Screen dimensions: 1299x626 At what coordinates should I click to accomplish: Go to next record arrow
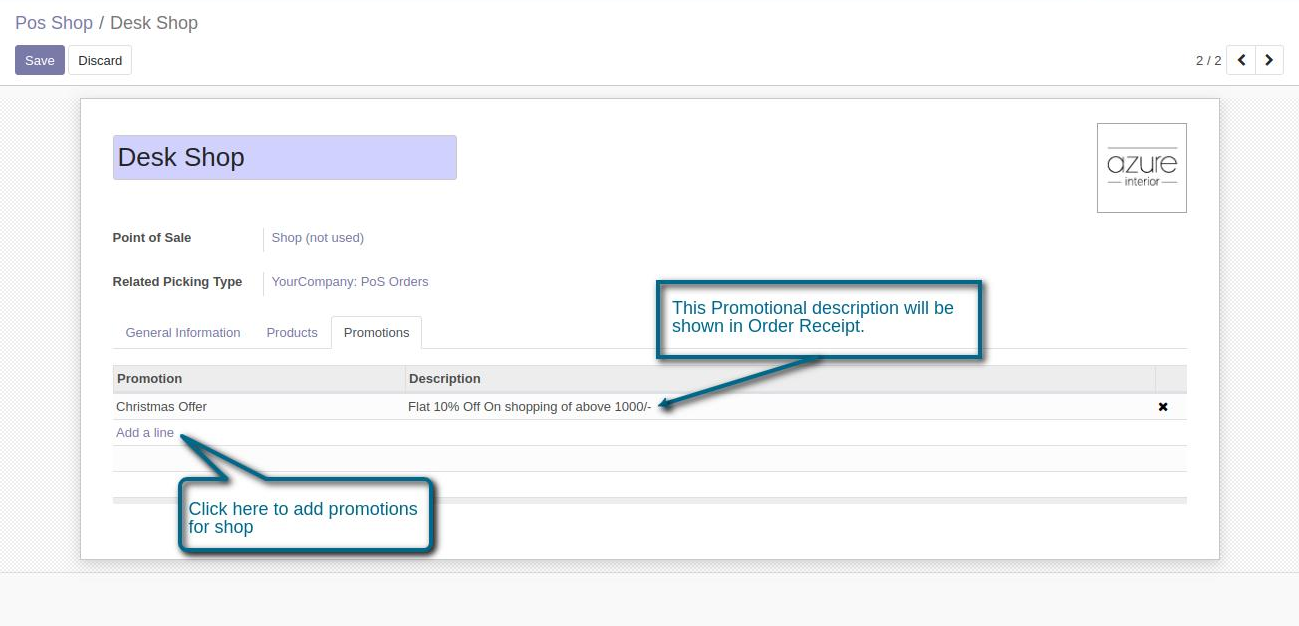(1269, 60)
